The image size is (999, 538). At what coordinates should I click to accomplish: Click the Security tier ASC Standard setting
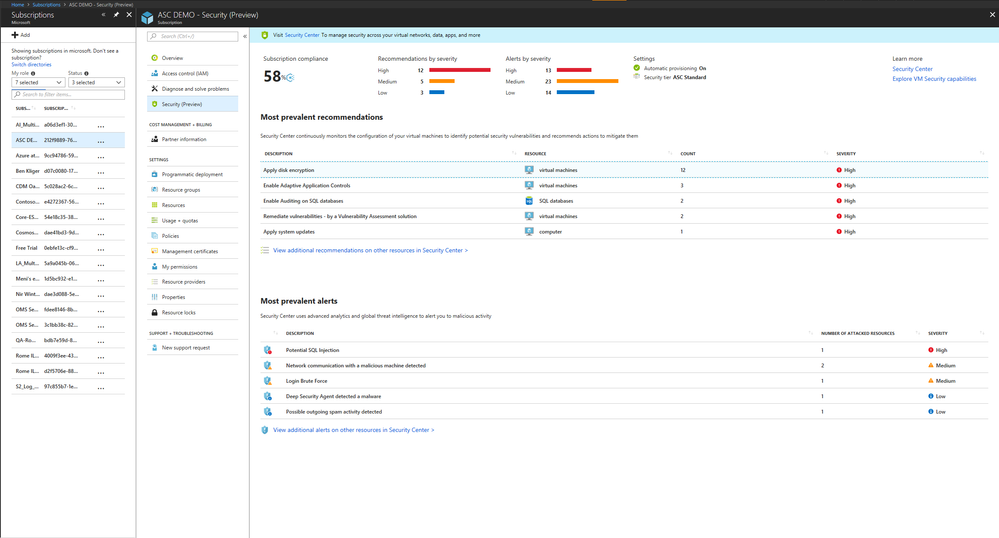click(675, 77)
